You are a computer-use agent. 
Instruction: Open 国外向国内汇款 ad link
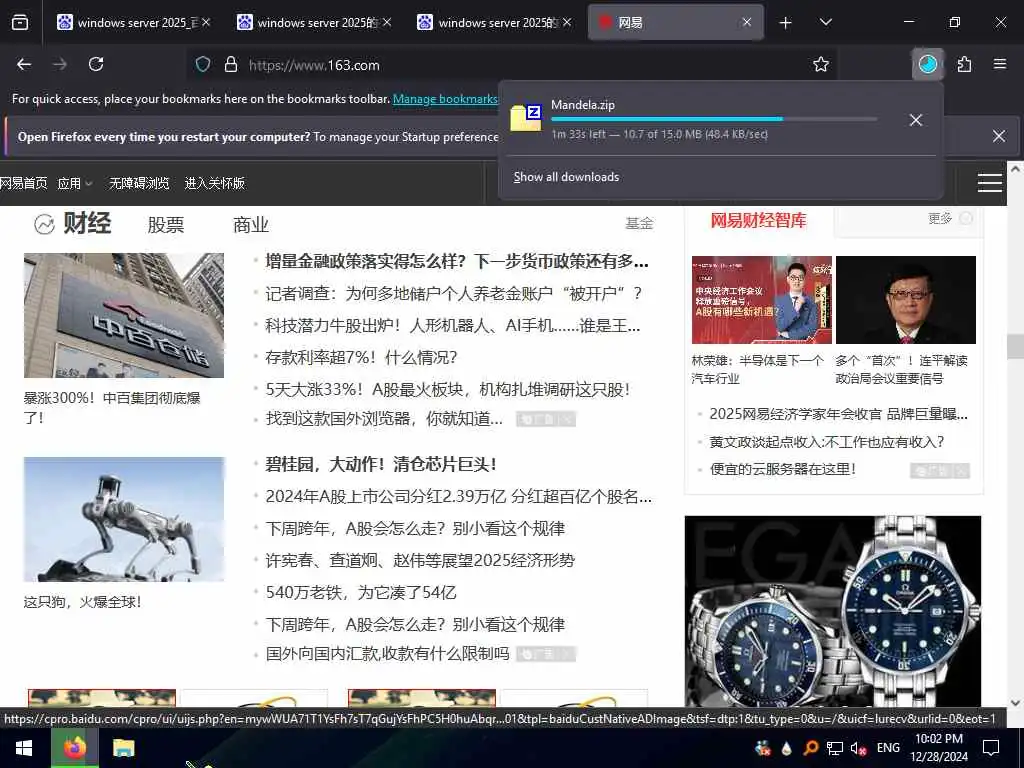387,654
